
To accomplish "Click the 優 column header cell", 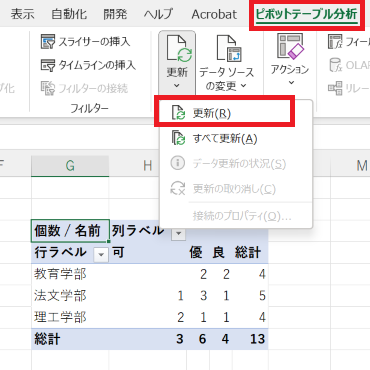I will 196,252.
